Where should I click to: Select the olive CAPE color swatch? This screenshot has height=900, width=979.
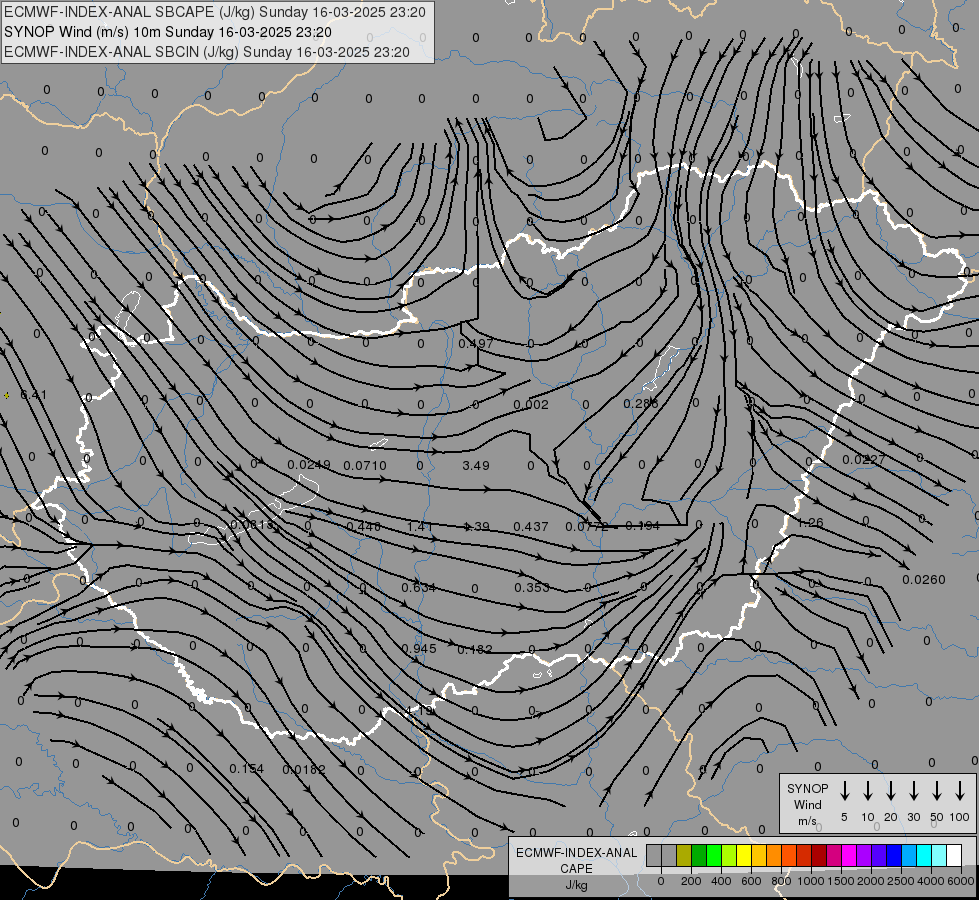(x=684, y=855)
